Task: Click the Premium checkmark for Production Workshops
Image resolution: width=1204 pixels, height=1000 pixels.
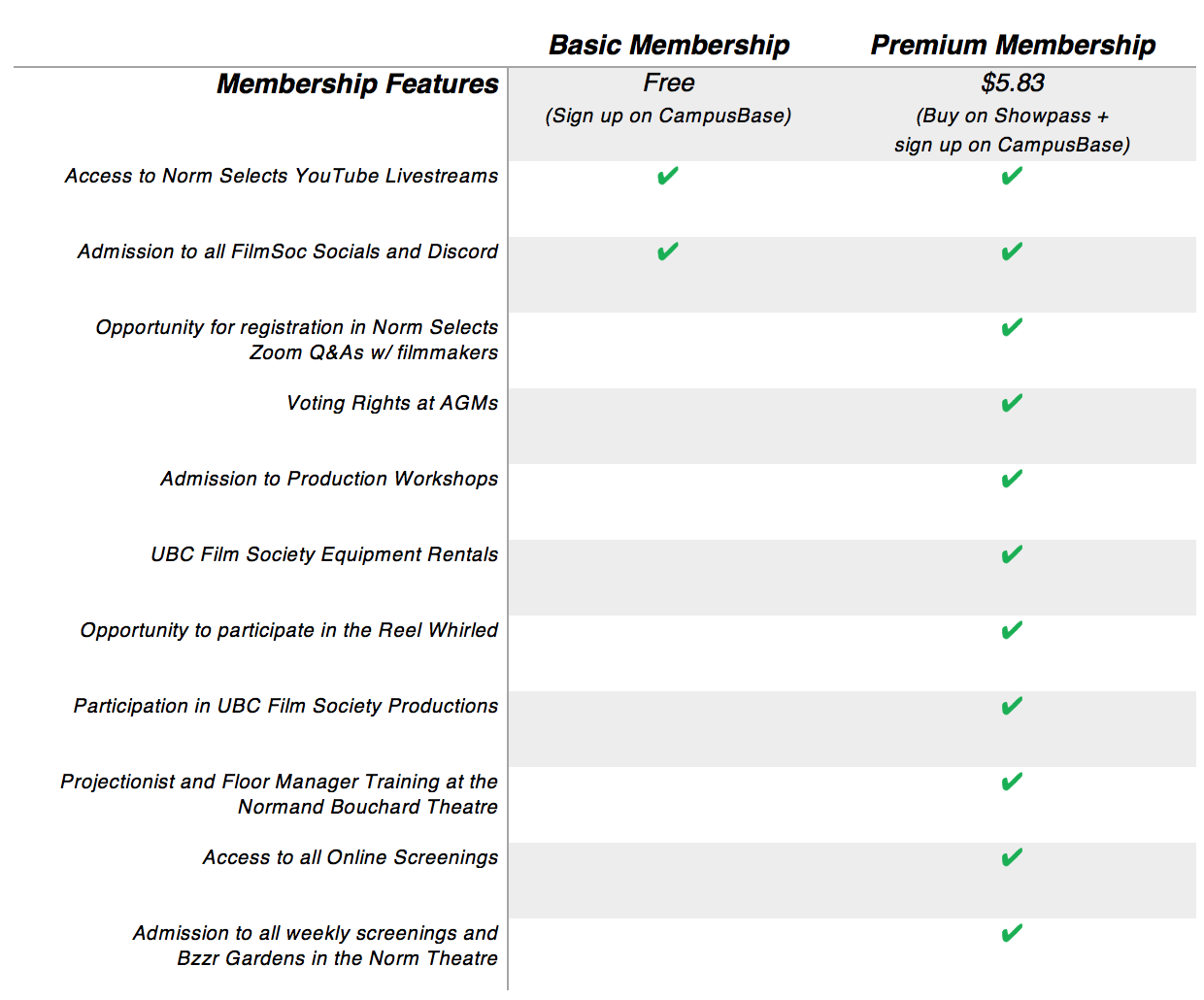Action: click(1012, 479)
